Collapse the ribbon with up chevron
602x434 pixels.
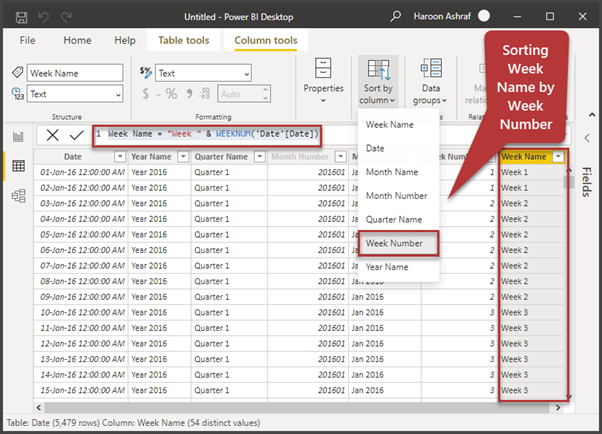592,115
